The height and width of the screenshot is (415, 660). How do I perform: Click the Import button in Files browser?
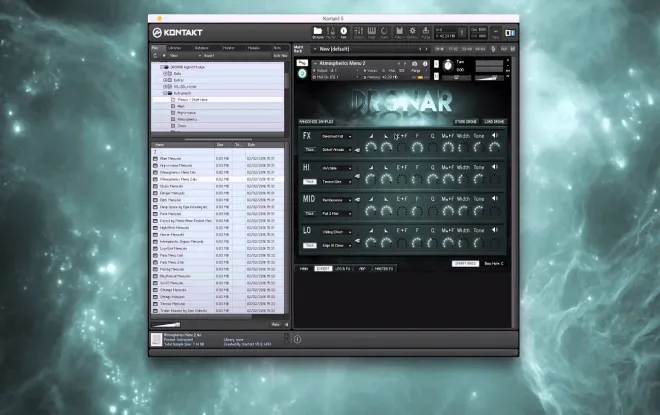(x=209, y=56)
